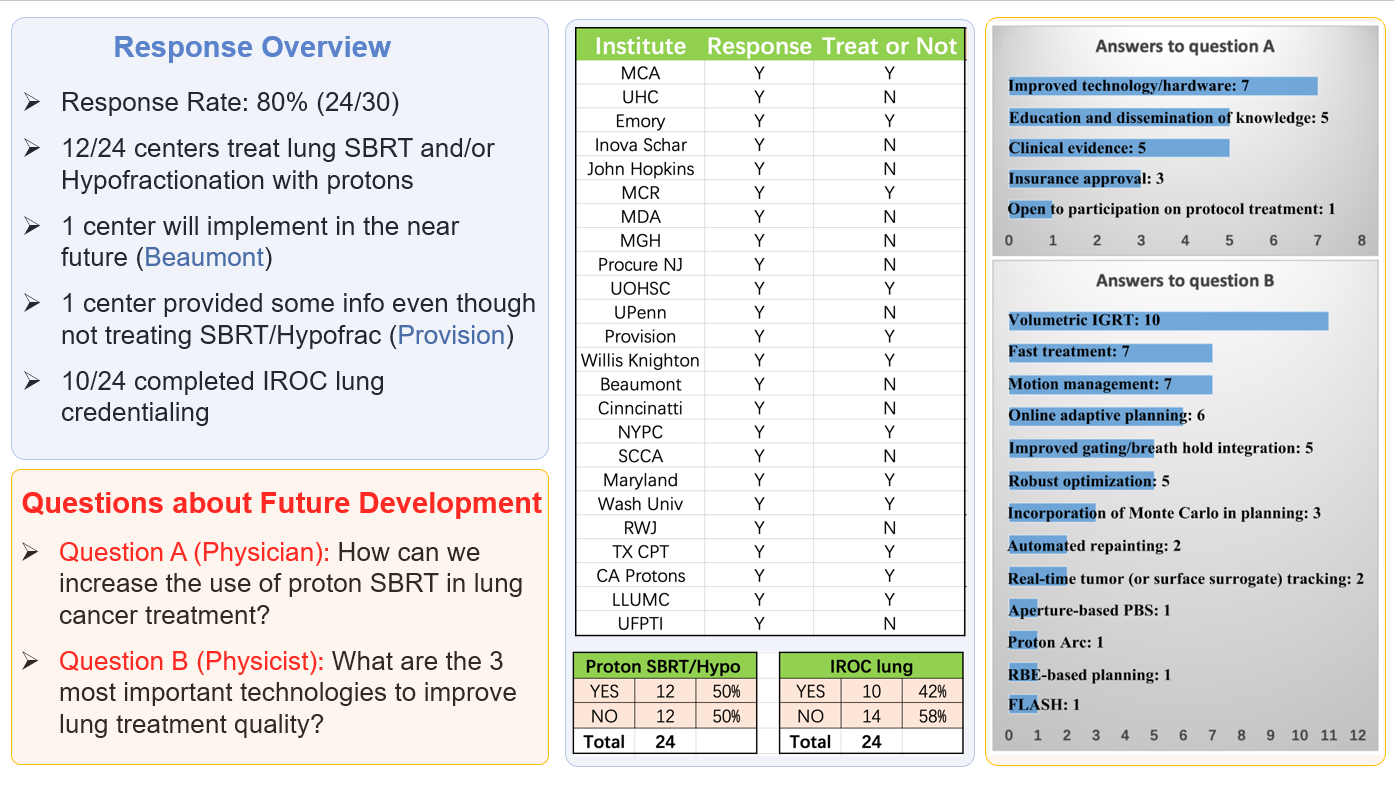Select the 'Volumetric IGRT: 10' bar label
Screen dimensions: 1394x787
click(1084, 320)
